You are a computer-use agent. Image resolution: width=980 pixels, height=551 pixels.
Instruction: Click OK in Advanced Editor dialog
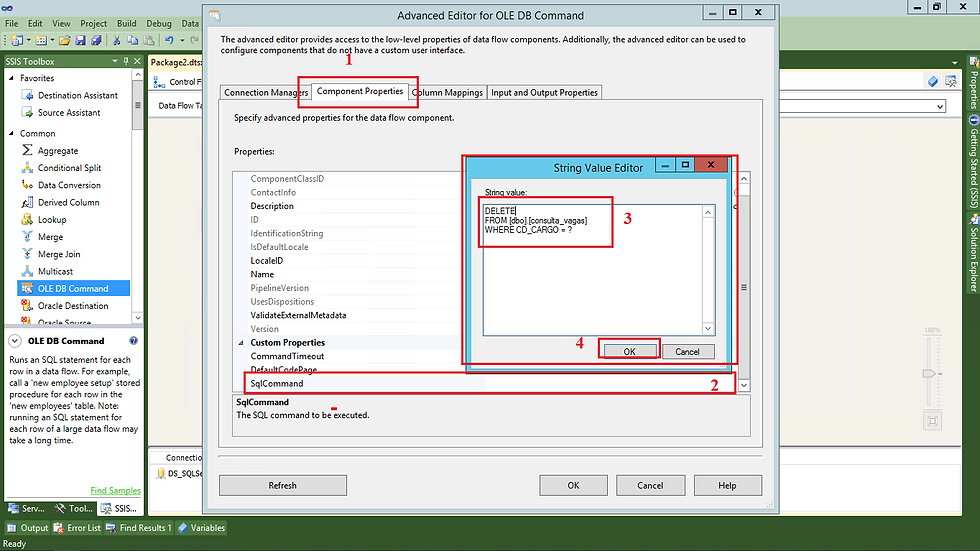click(573, 485)
